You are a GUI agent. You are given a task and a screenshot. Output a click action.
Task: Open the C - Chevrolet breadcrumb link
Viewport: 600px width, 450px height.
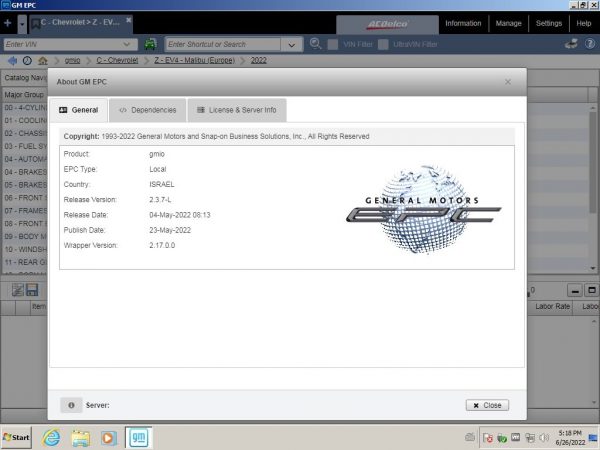tap(117, 60)
